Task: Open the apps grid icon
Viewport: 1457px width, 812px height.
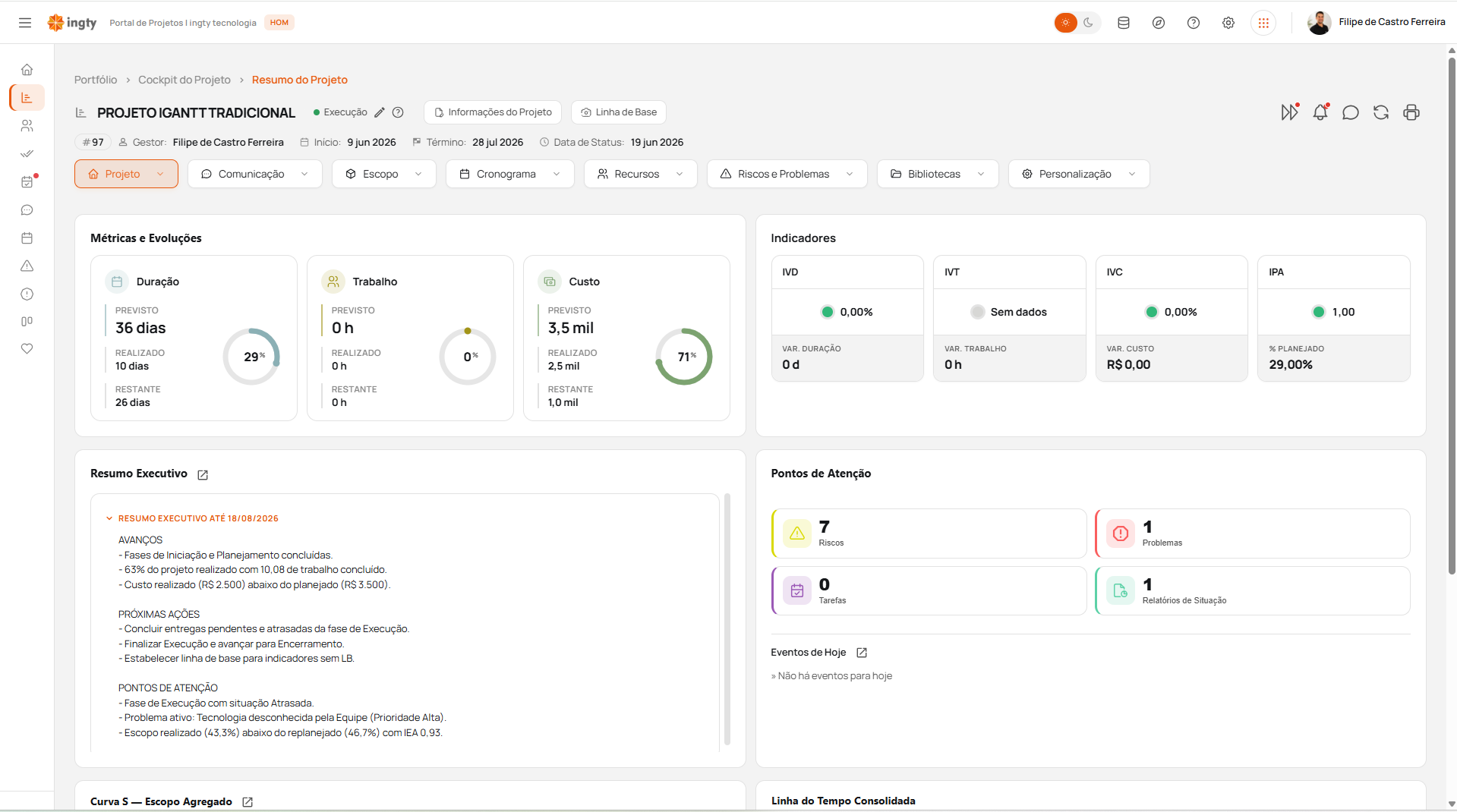Action: pyautogui.click(x=1263, y=23)
